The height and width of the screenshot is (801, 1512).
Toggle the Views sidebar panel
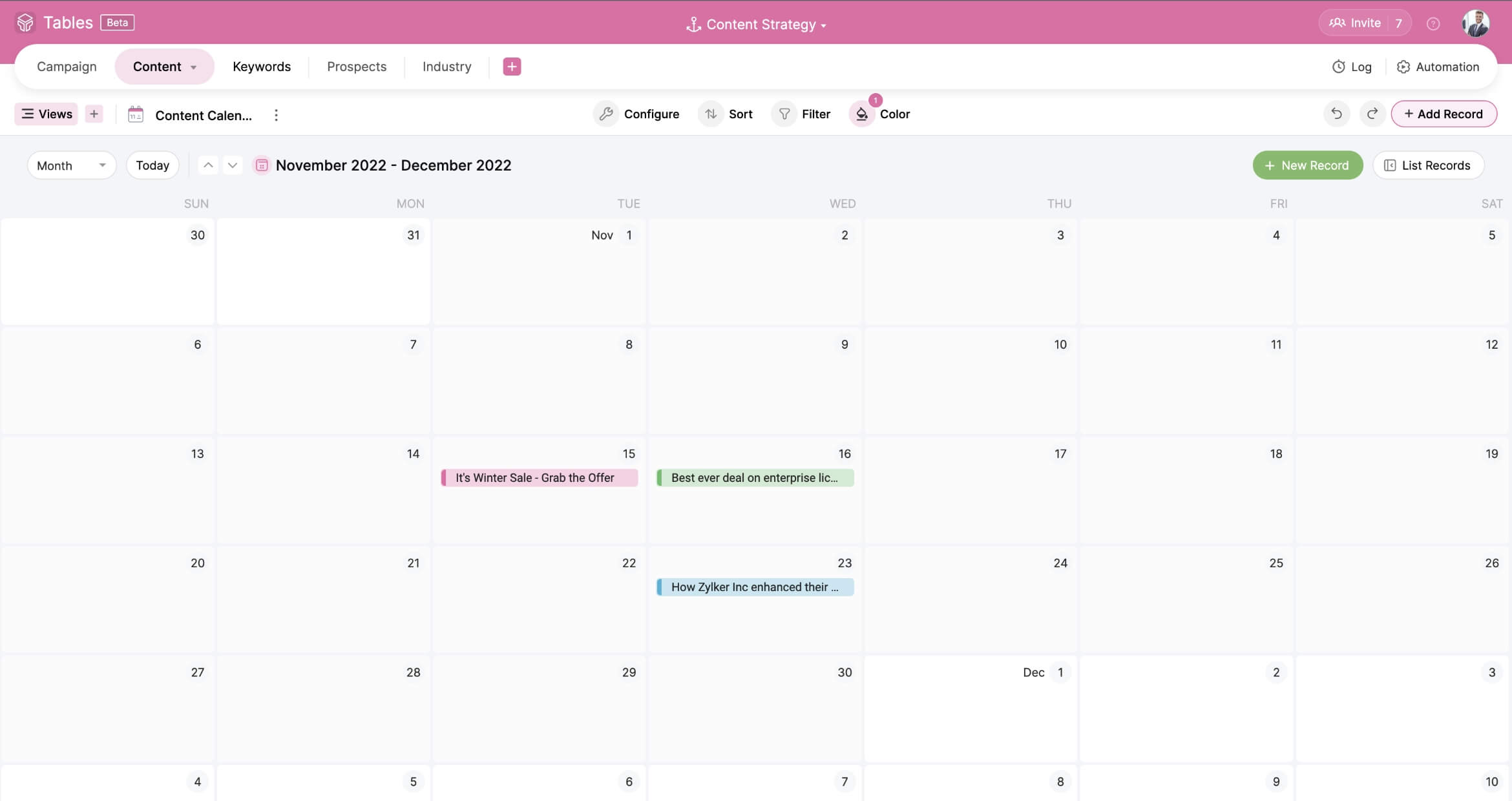coord(47,114)
